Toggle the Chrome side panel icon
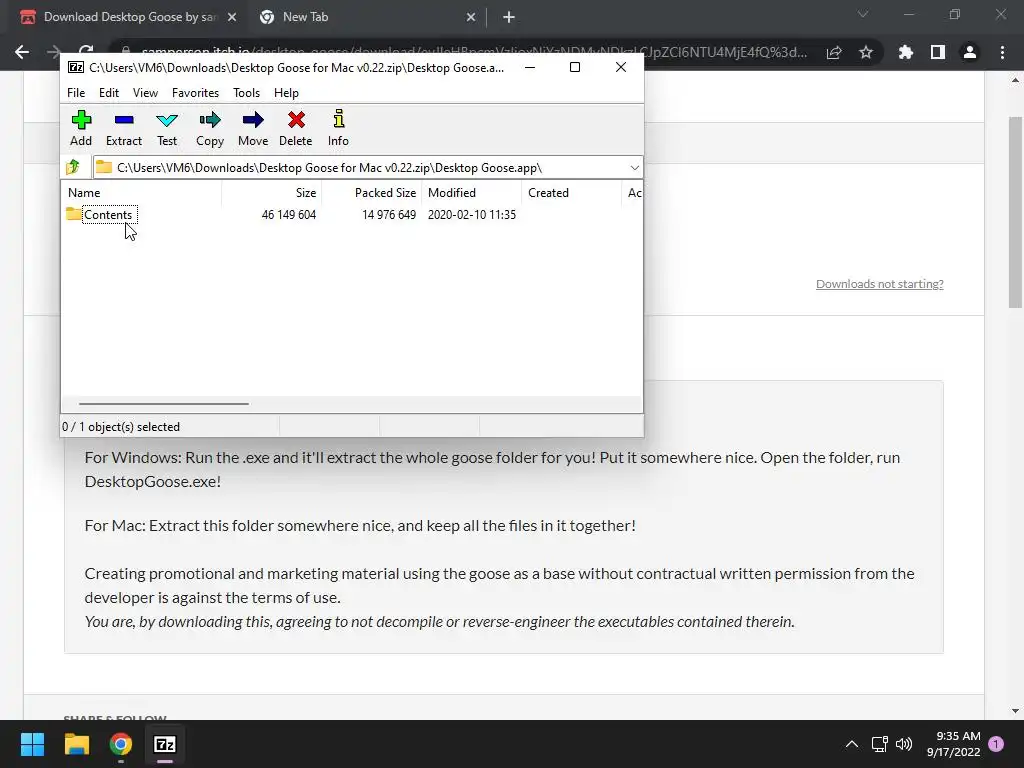This screenshot has width=1024, height=768. coord(938,52)
